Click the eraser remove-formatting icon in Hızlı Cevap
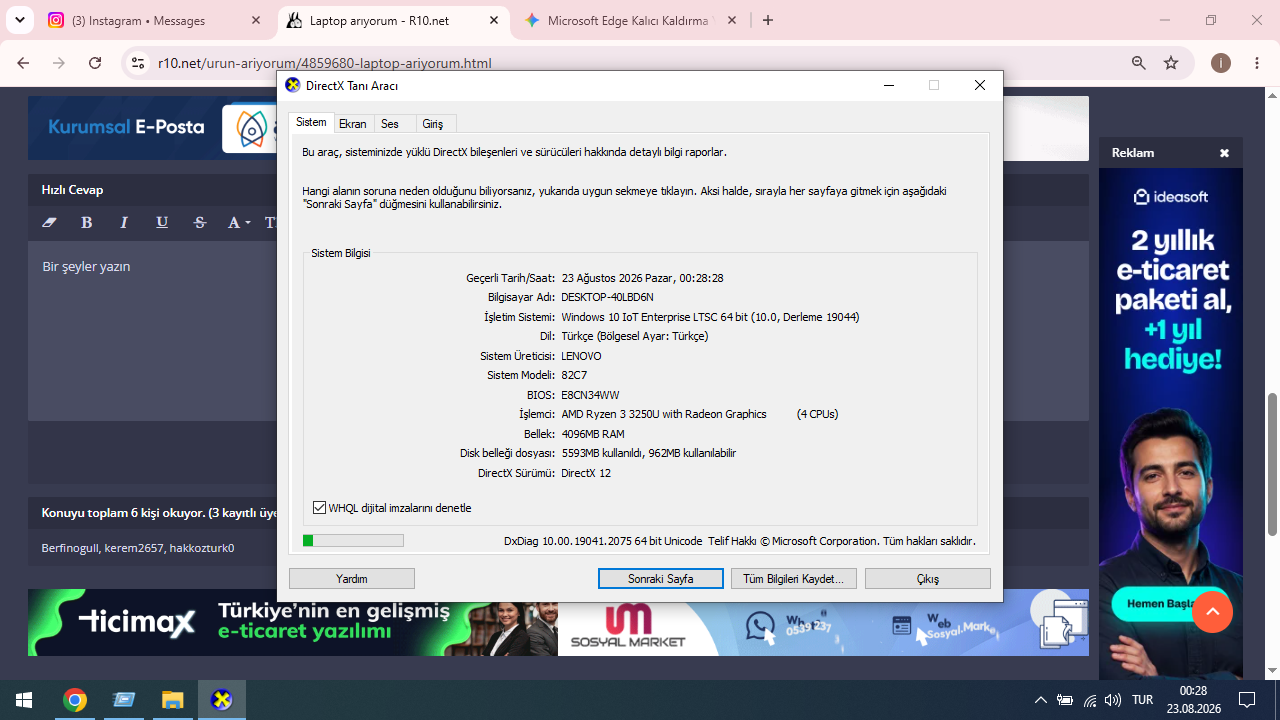Image resolution: width=1280 pixels, height=720 pixels. point(50,222)
